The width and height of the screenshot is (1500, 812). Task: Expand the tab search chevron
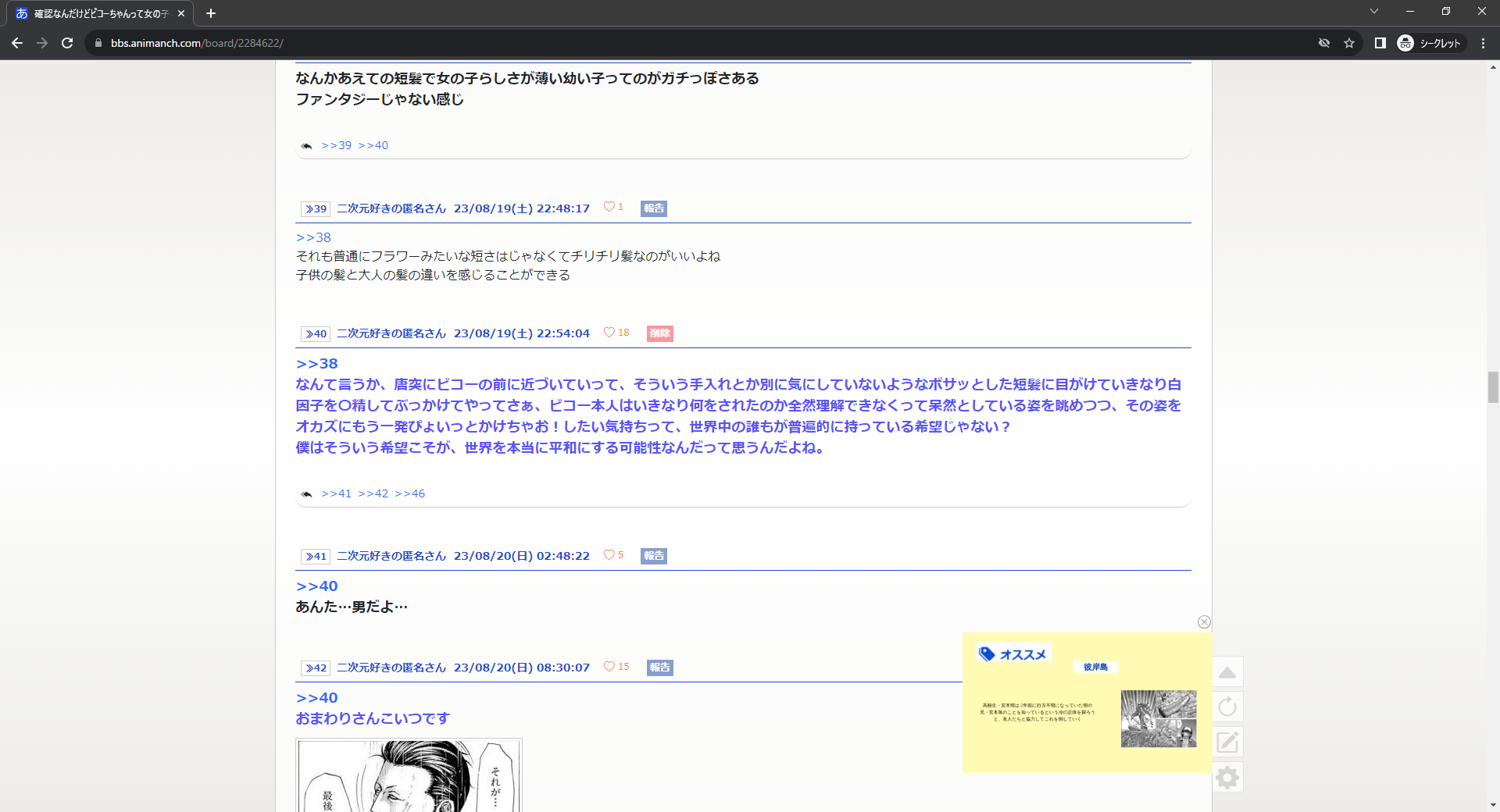1374,12
